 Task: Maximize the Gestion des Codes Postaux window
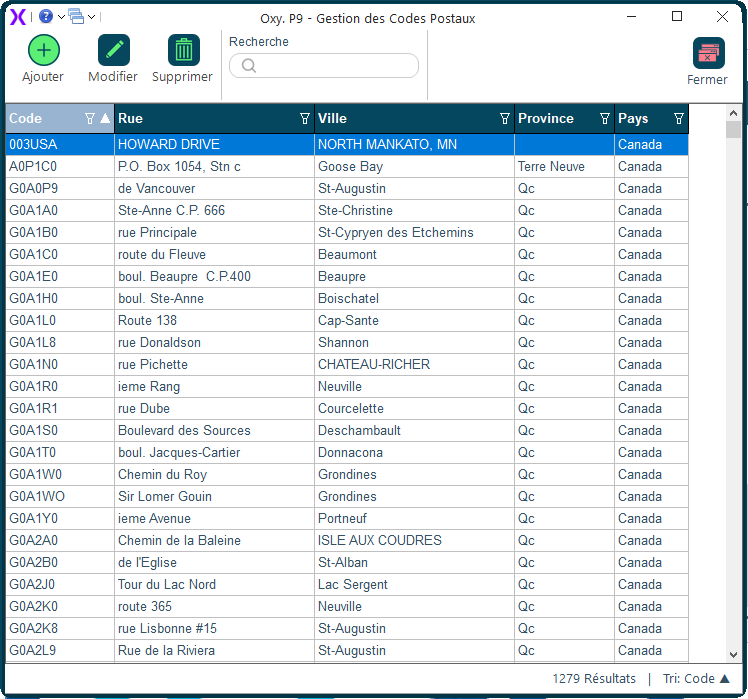pyautogui.click(x=676, y=17)
